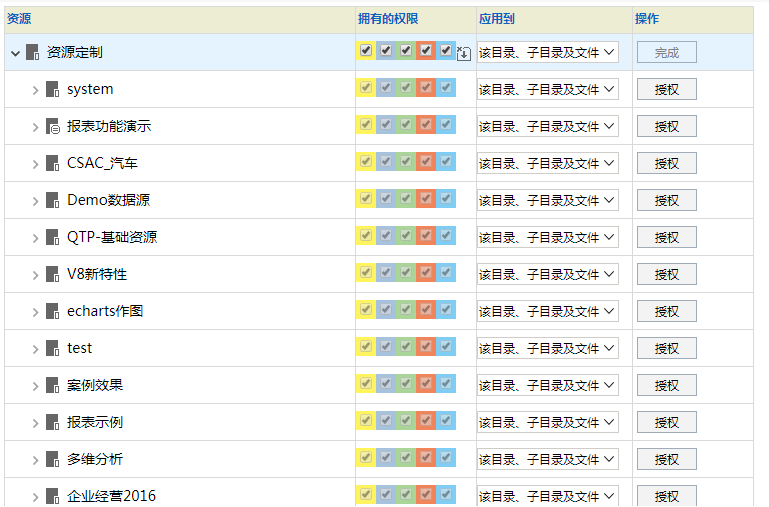The image size is (769, 507).
Task: Toggle the orange-red checkbox in 资源定制 row
Action: 426,50
